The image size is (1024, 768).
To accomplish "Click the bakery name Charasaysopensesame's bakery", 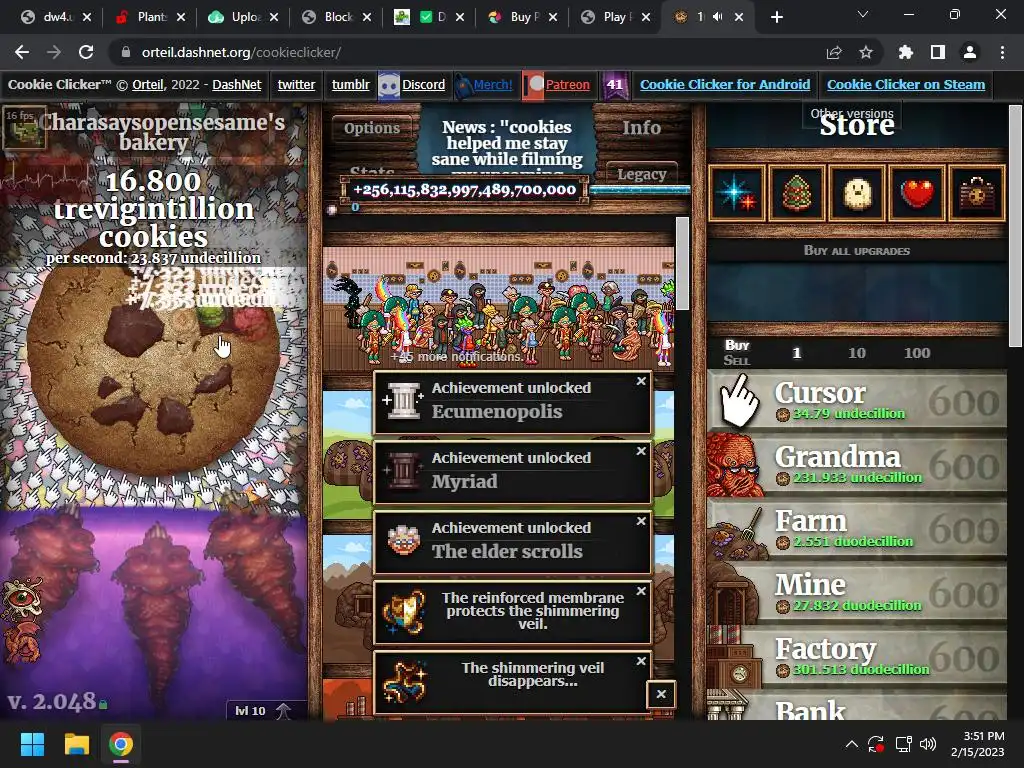I will (162, 132).
